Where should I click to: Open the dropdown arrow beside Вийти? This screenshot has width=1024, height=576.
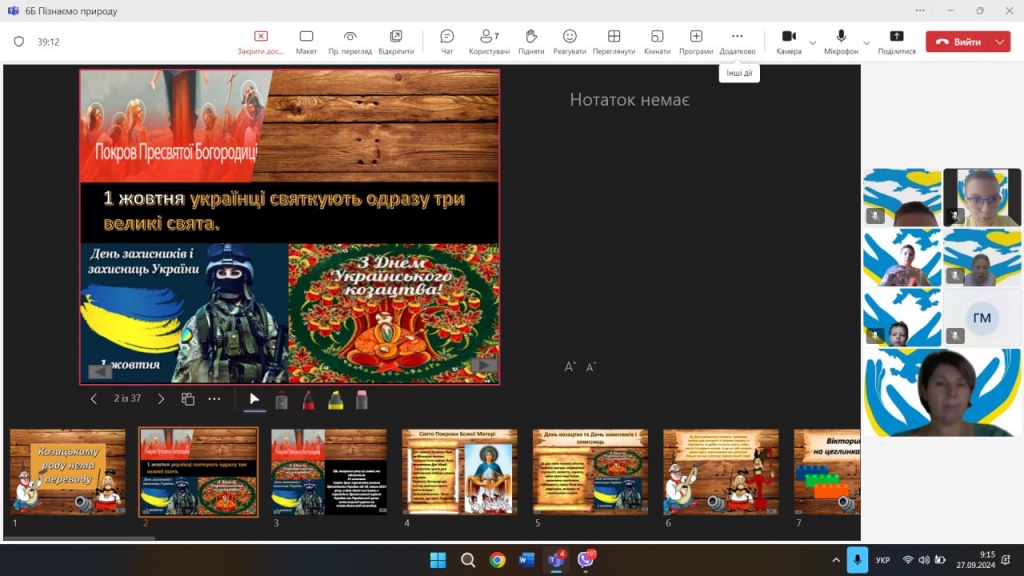click(1000, 42)
